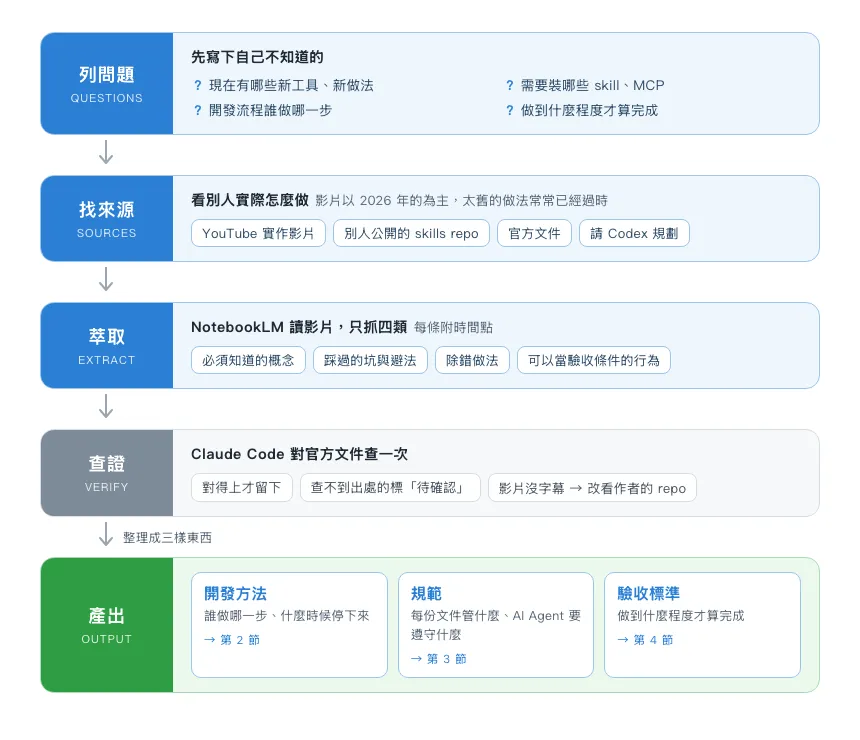Click the 萃取 EXTRACT stage block

pyautogui.click(x=107, y=346)
